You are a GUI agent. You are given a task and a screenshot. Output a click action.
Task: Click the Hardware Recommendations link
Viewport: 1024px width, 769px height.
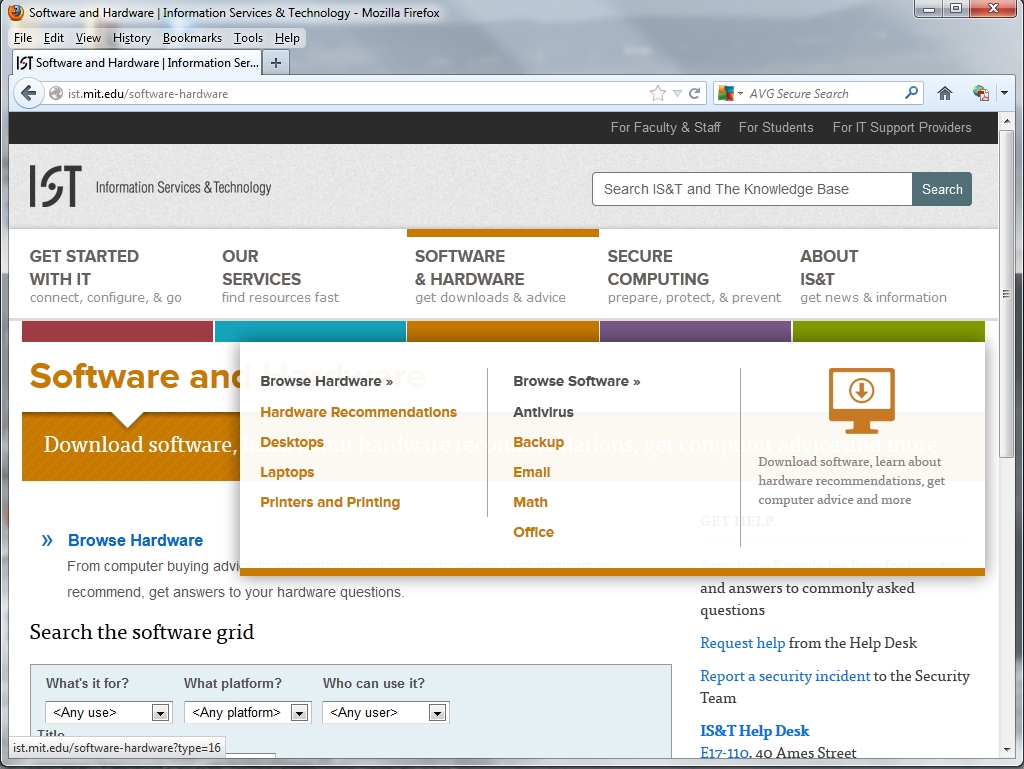click(x=358, y=412)
